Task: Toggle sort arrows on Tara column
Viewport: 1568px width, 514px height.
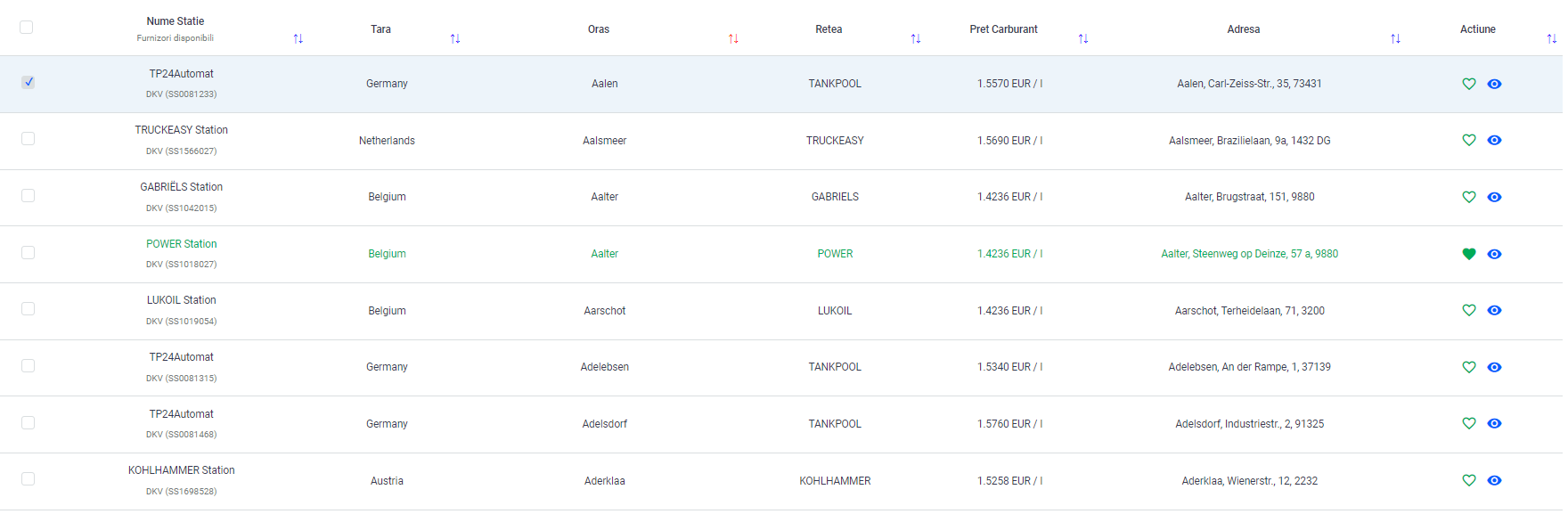Action: pos(455,38)
